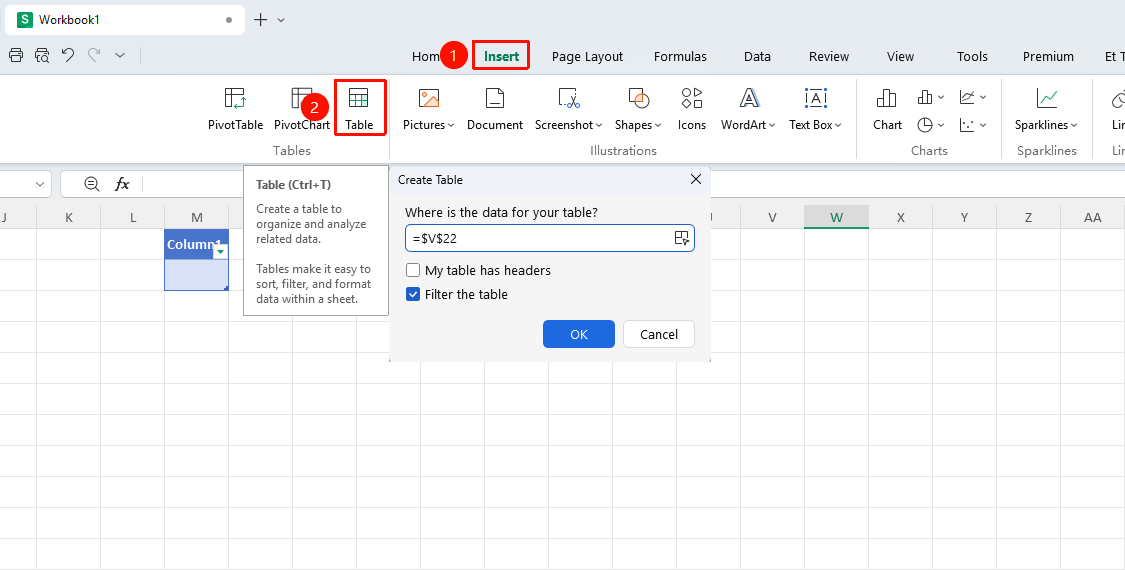Click the Table icon in Tables group
Viewport: 1125px width, 570px height.
tap(359, 98)
